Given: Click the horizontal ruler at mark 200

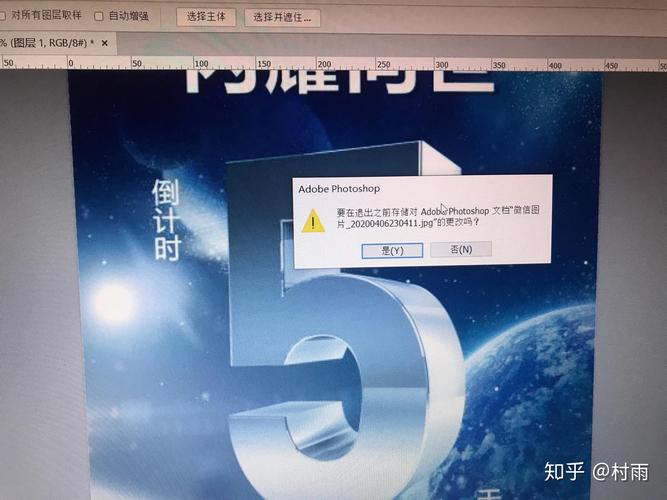Looking at the screenshot, I should tap(324, 64).
